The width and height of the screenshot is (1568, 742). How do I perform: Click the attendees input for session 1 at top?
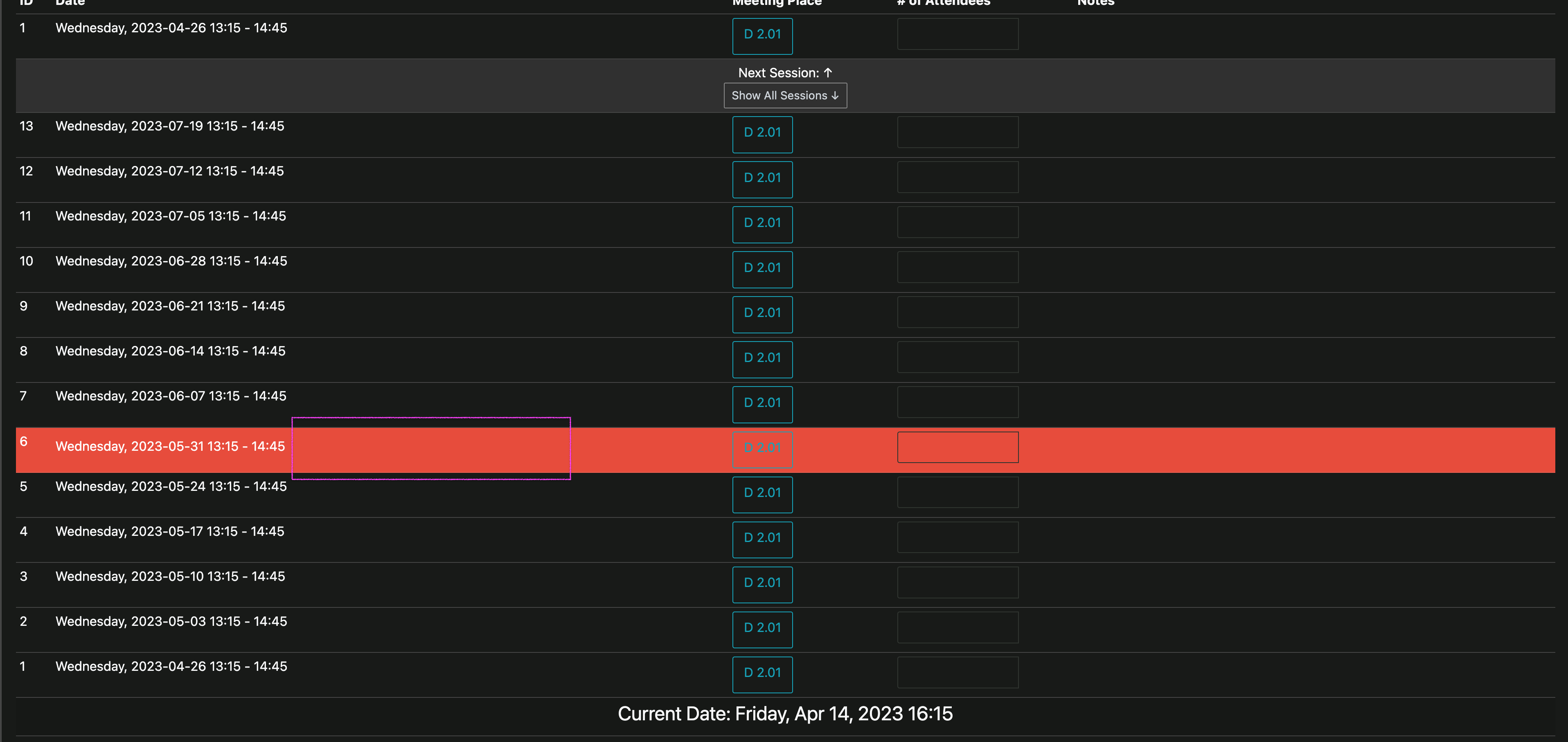(x=957, y=34)
